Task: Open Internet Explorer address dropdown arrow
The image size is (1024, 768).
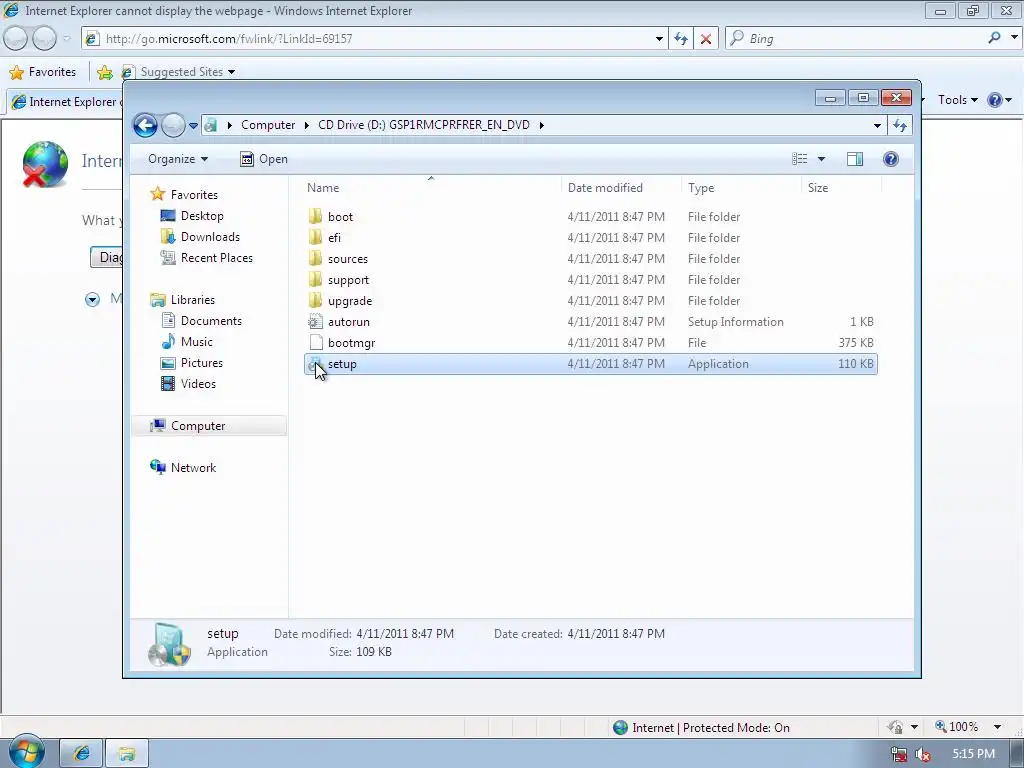Action: coord(660,39)
